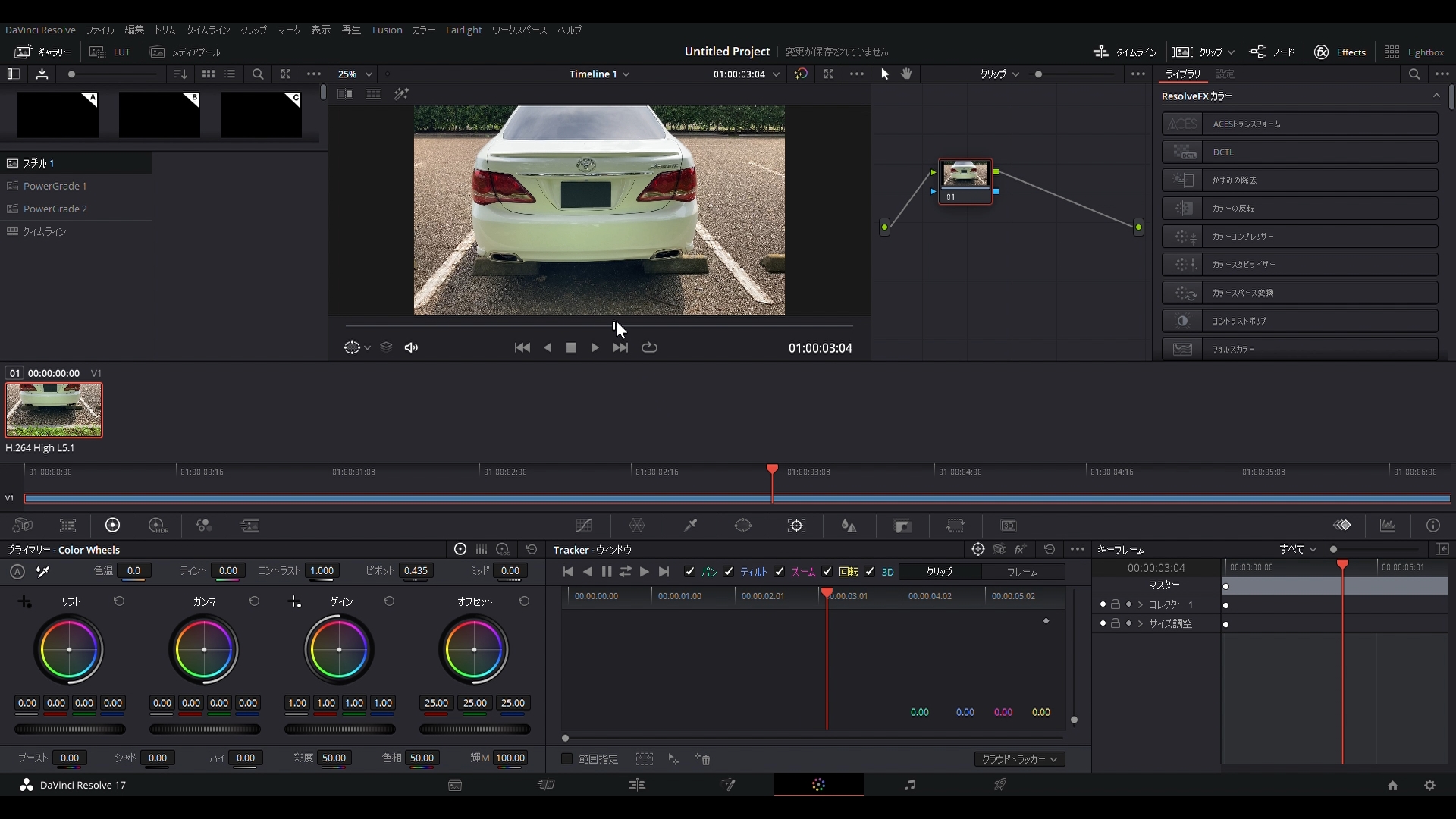
Task: Open the HDR color wheels palette
Action: tap(158, 526)
